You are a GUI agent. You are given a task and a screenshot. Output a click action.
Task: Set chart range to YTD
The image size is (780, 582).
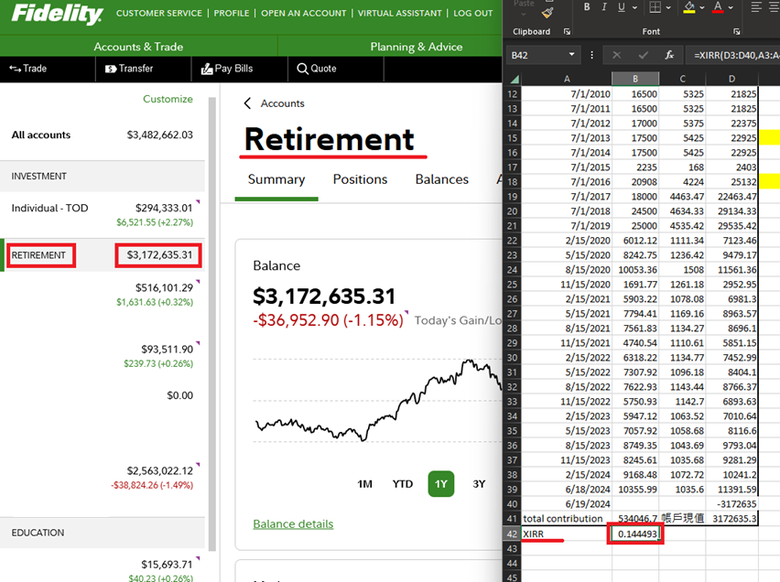[x=402, y=484]
